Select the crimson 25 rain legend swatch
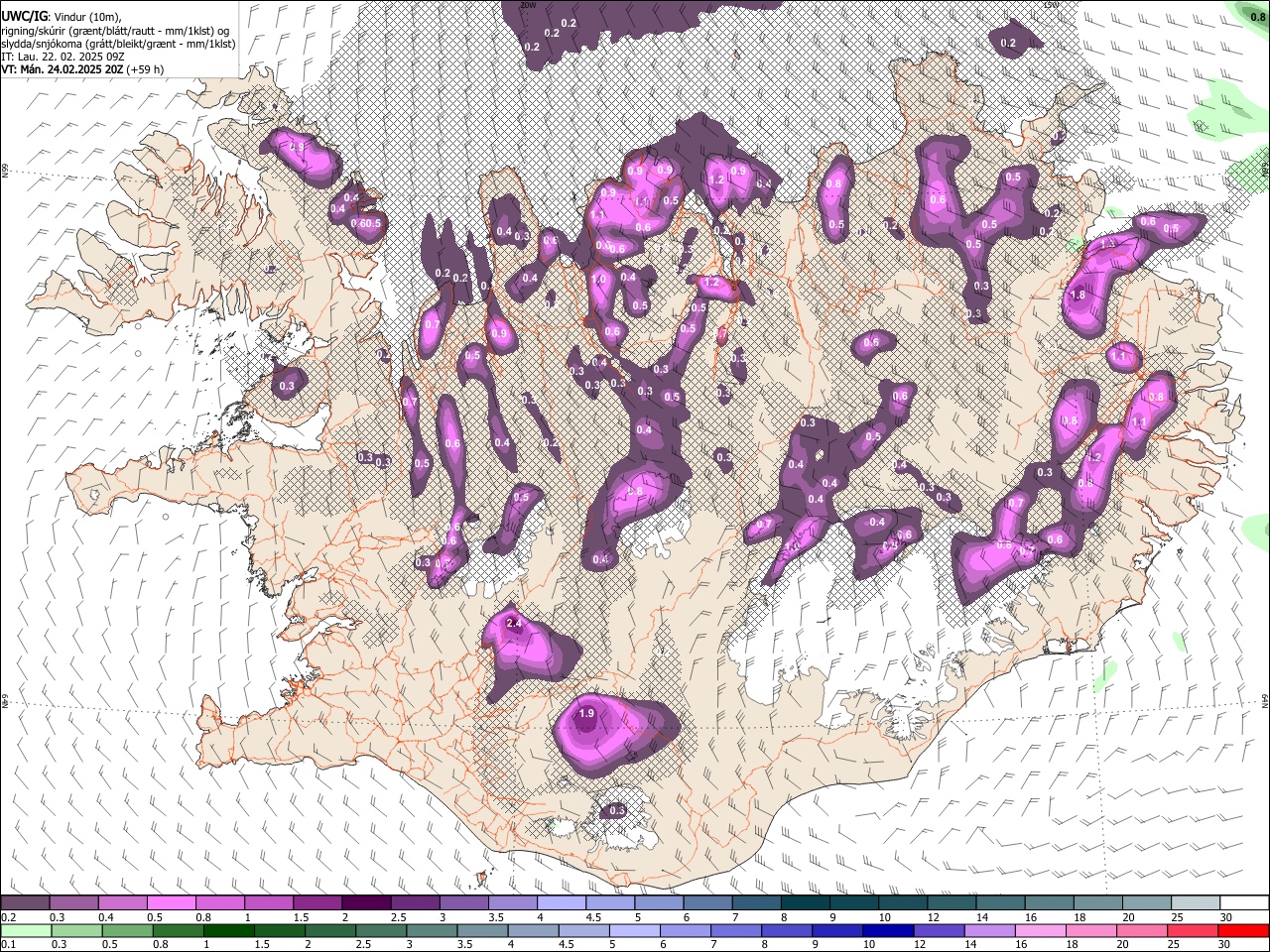 tap(1194, 930)
